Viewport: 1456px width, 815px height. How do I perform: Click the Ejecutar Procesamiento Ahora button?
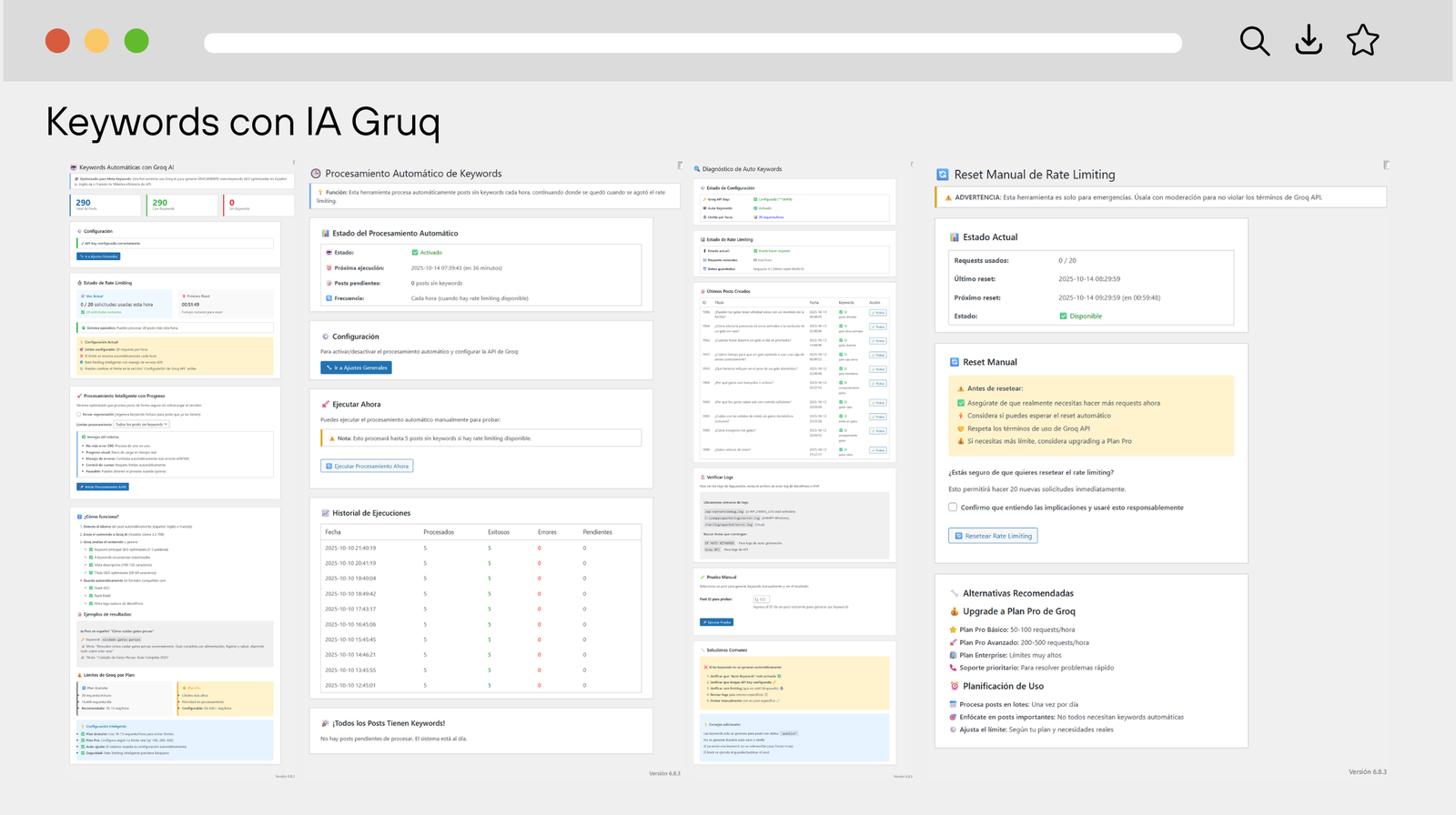pos(367,466)
